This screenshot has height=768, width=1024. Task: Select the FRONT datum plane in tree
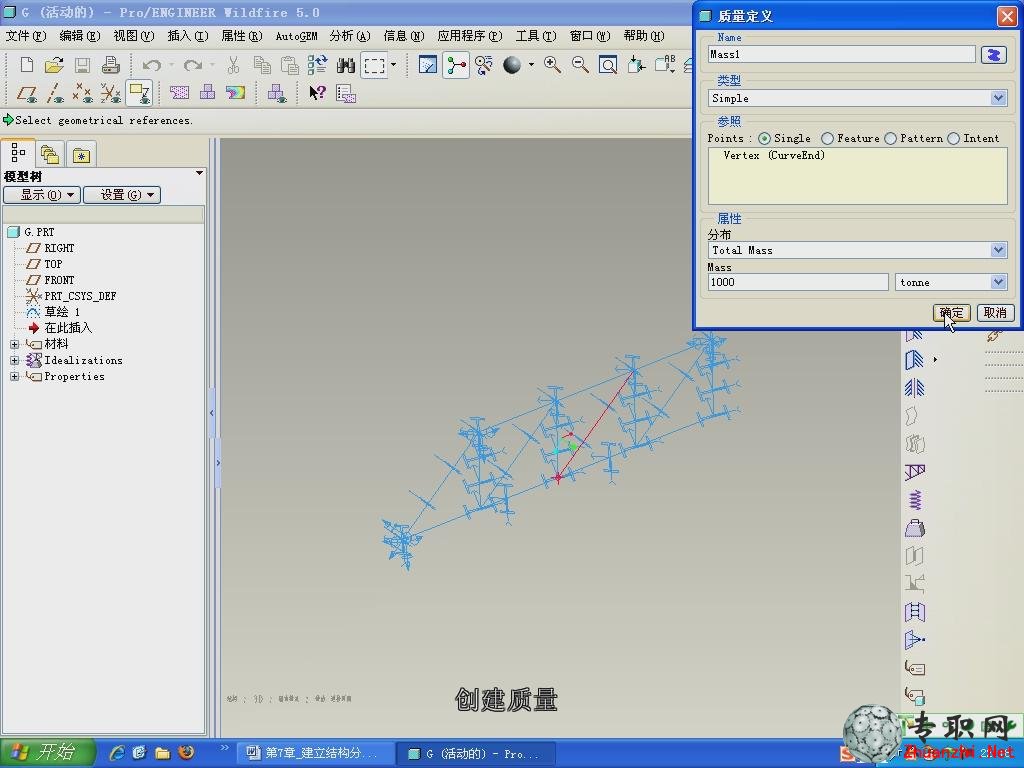point(59,280)
